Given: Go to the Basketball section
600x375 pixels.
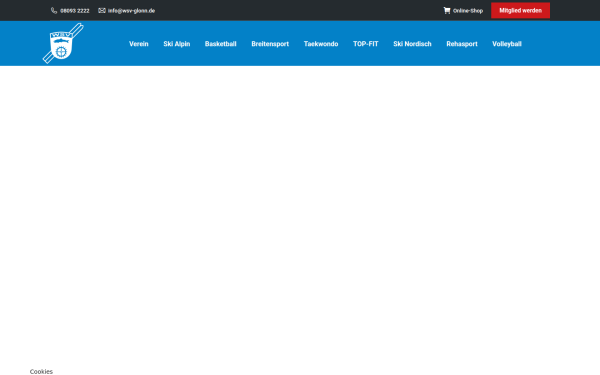Looking at the screenshot, I should pos(220,44).
